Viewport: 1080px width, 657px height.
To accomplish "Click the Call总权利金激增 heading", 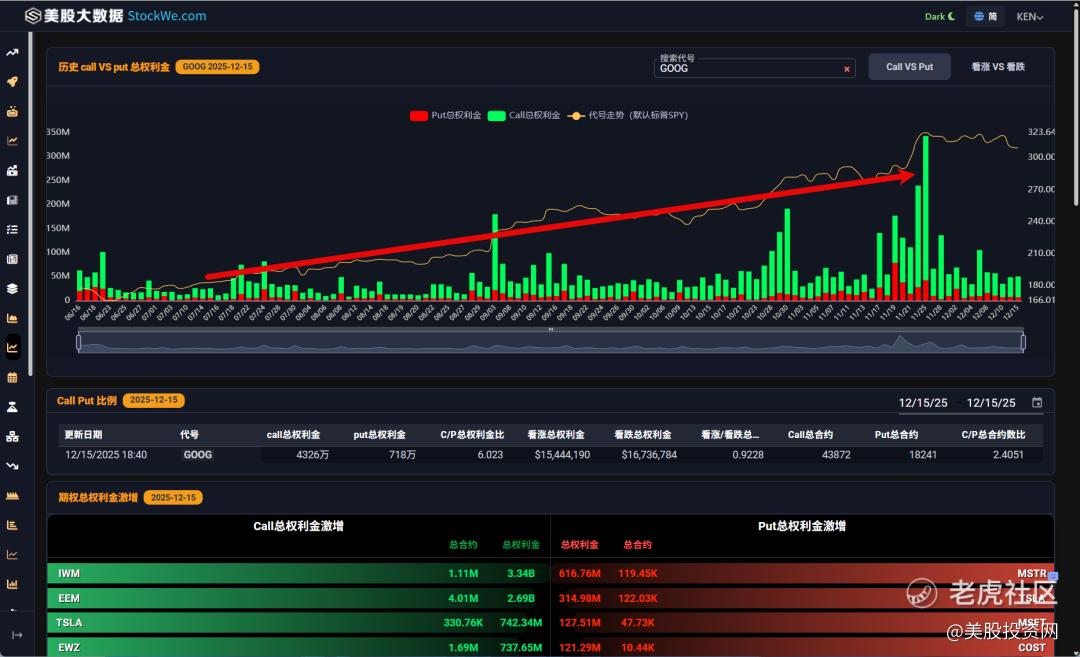I will coord(298,526).
